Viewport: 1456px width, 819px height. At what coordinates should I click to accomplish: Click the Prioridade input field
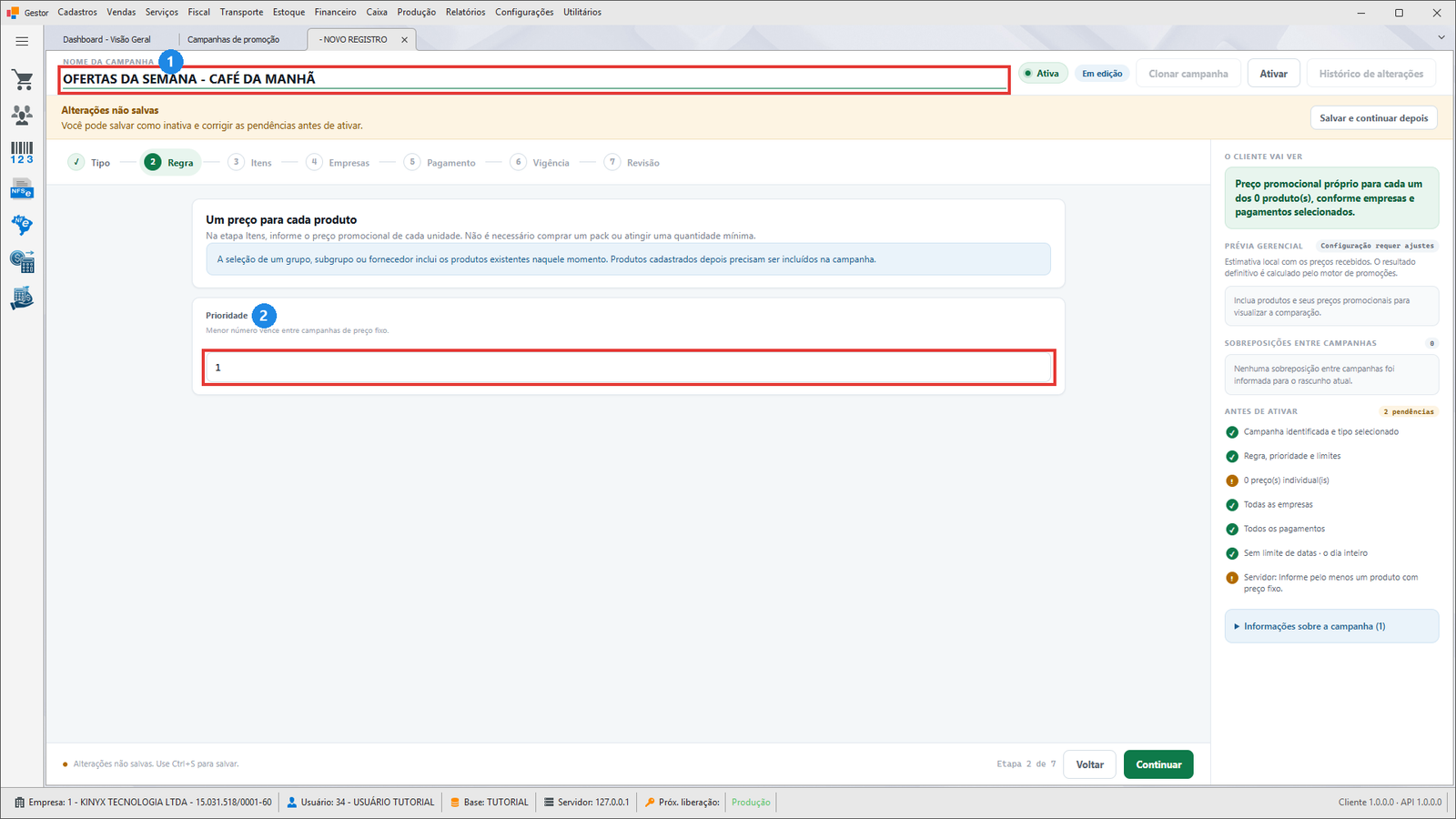pyautogui.click(x=629, y=368)
